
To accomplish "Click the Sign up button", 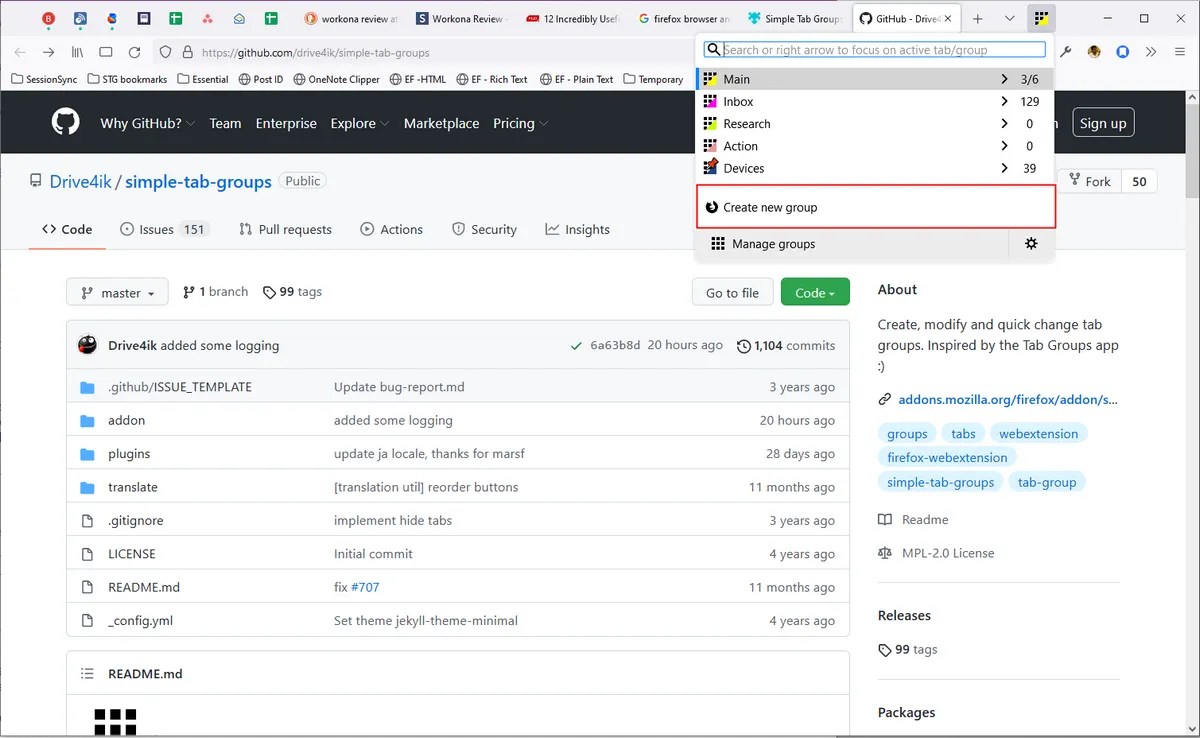I will click(1103, 122).
